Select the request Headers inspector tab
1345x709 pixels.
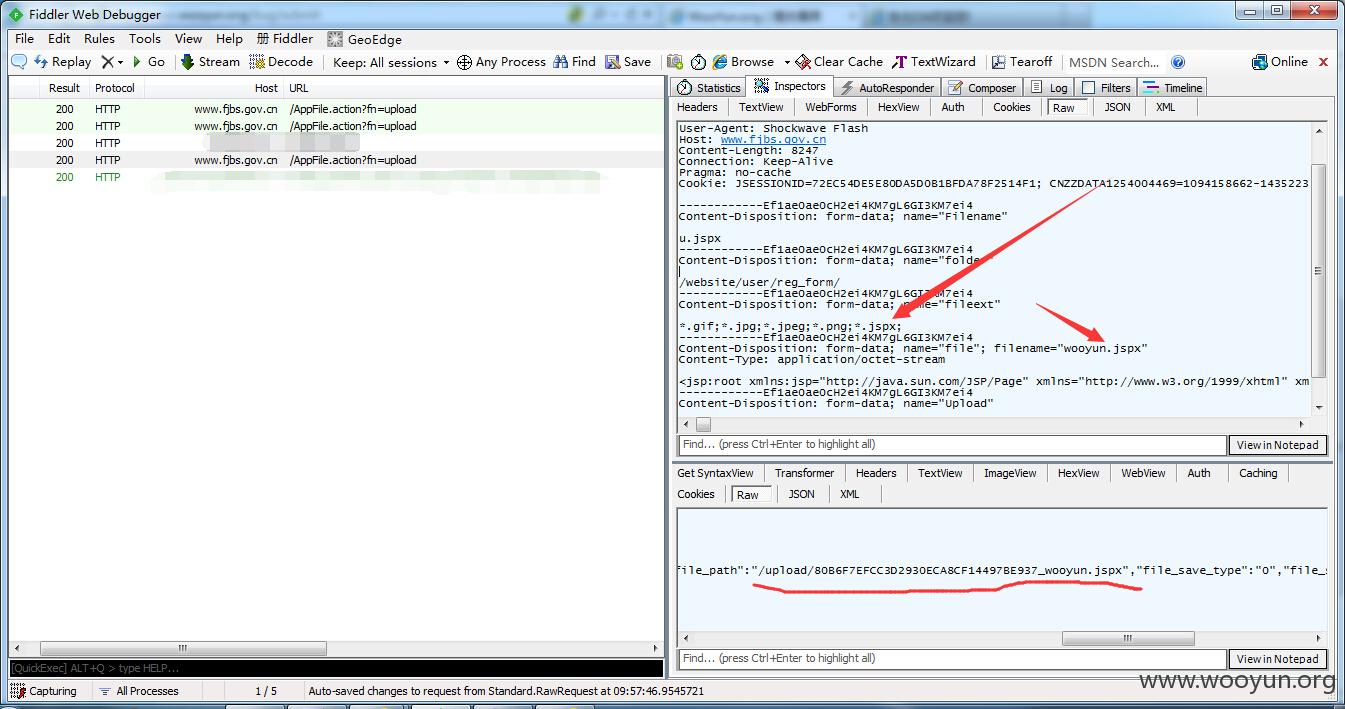click(697, 107)
